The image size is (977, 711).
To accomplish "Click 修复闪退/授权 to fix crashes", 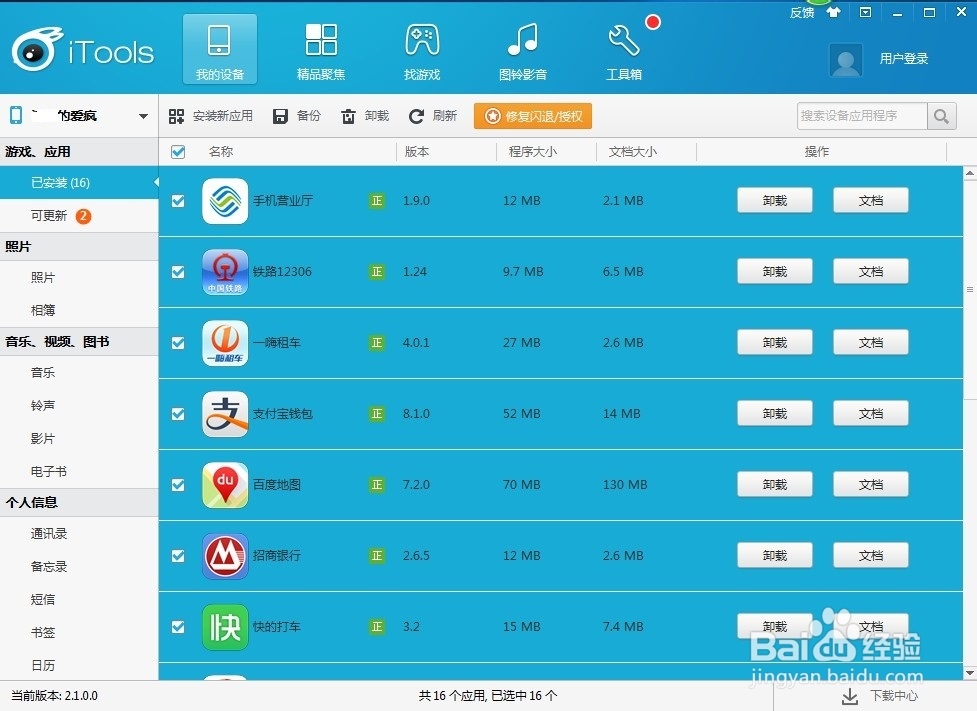I will (532, 115).
